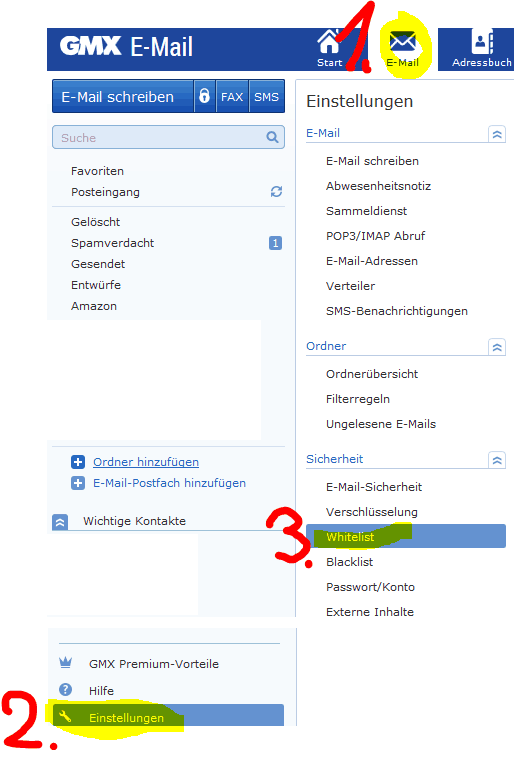Click plus icon beside E-Mail-Postfach hinzufügen
The width and height of the screenshot is (516, 780).
pyautogui.click(x=78, y=483)
